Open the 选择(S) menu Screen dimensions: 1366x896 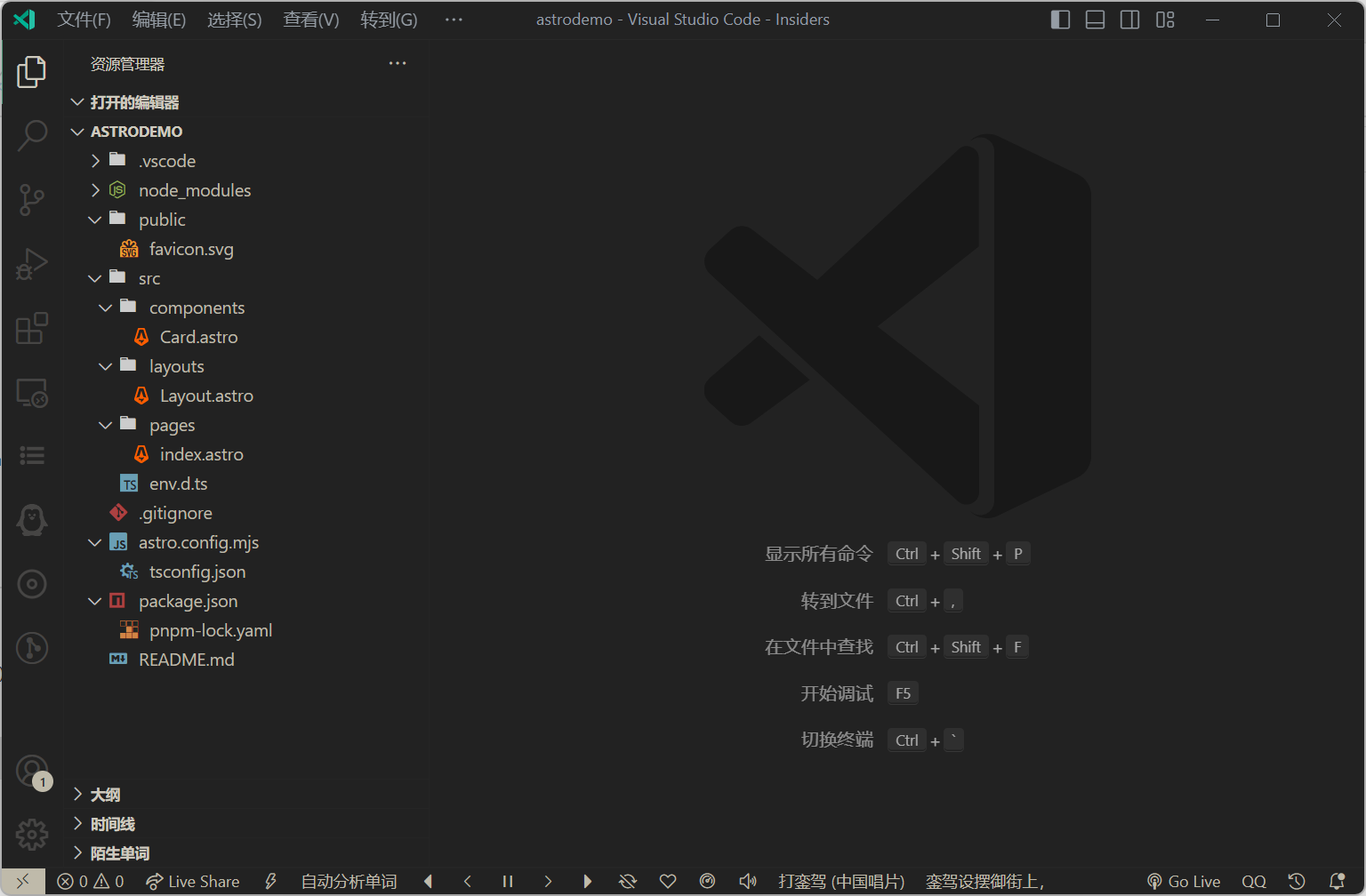[x=235, y=20]
